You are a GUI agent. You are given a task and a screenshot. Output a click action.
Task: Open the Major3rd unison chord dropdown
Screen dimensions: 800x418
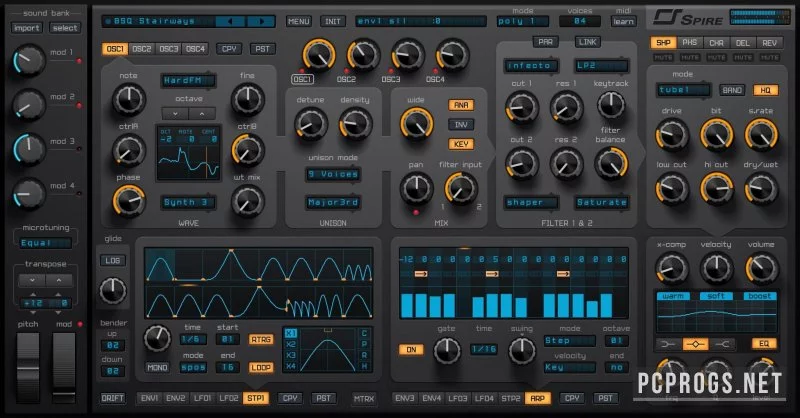[x=333, y=202]
